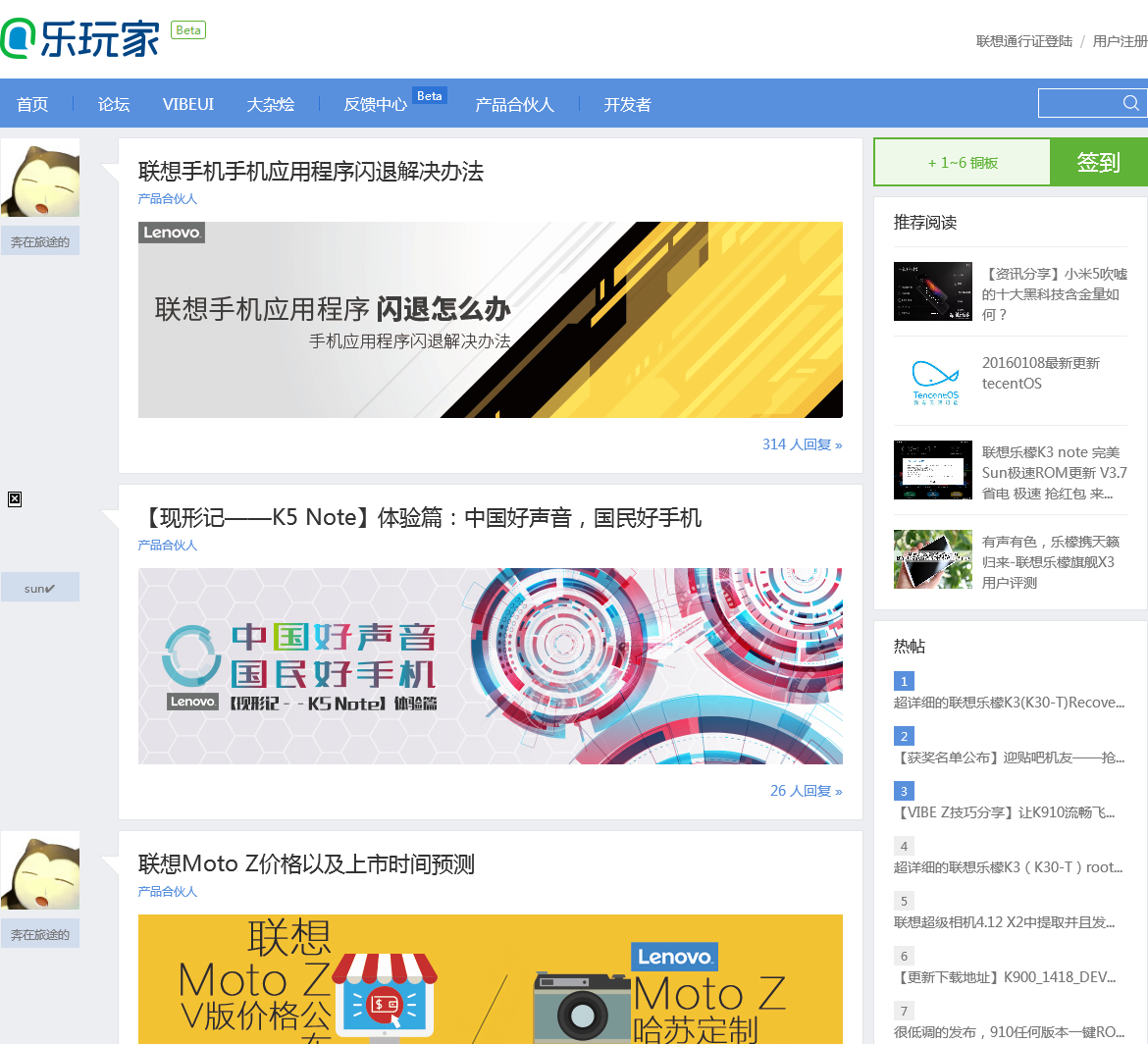
Task: Click the Moto Z yellow banner image
Action: (x=491, y=979)
